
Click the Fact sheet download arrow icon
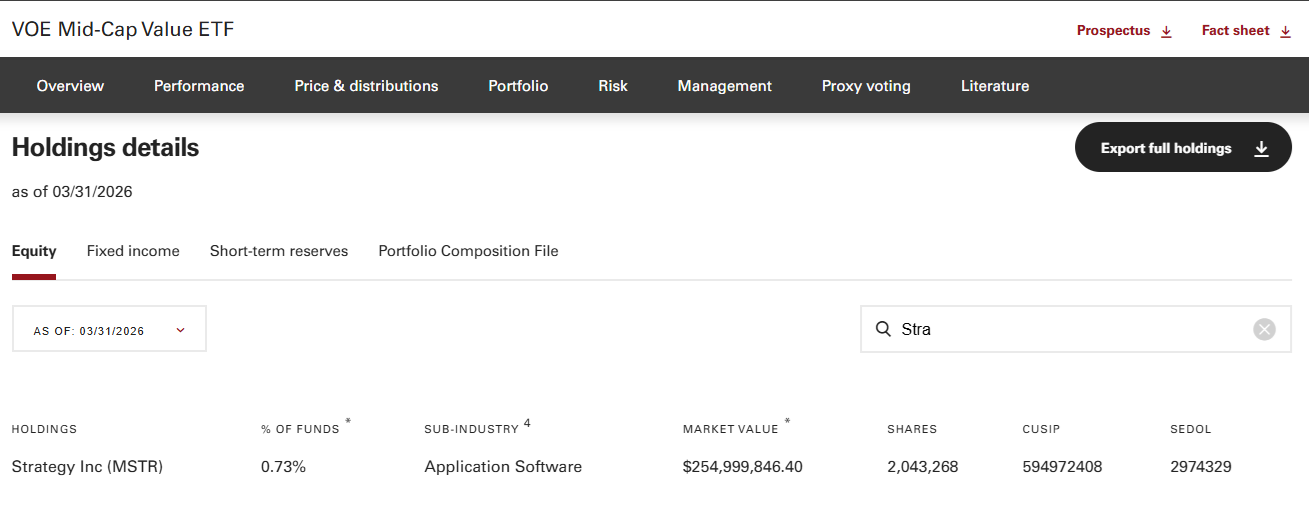[x=1285, y=31]
